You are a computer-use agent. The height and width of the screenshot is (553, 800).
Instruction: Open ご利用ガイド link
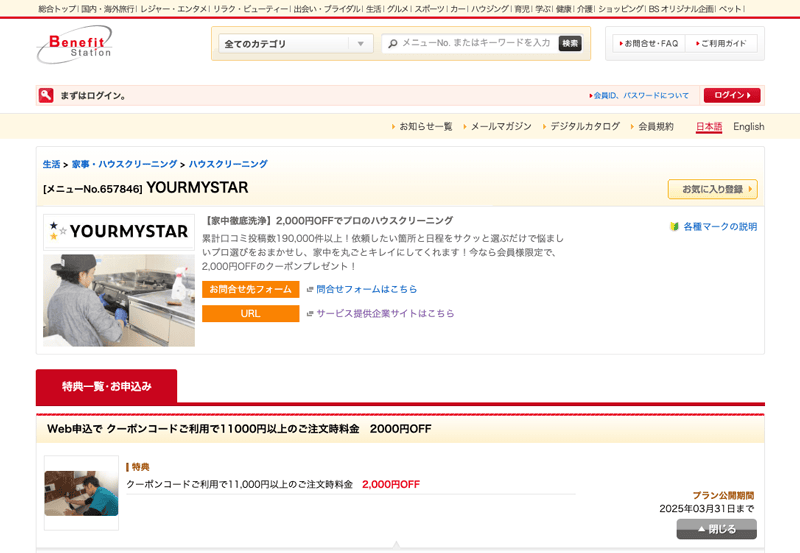coord(721,44)
